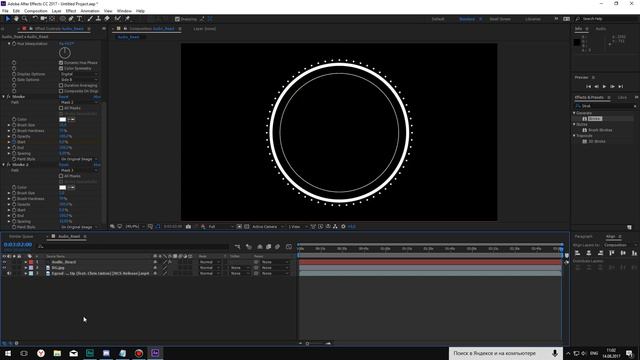Open the Effect menu
Viewport: 640px width, 360px height.
tap(71, 11)
